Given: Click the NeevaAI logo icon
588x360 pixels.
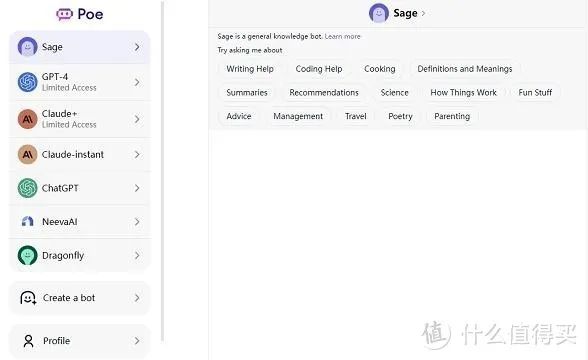Looking at the screenshot, I should 27,222.
